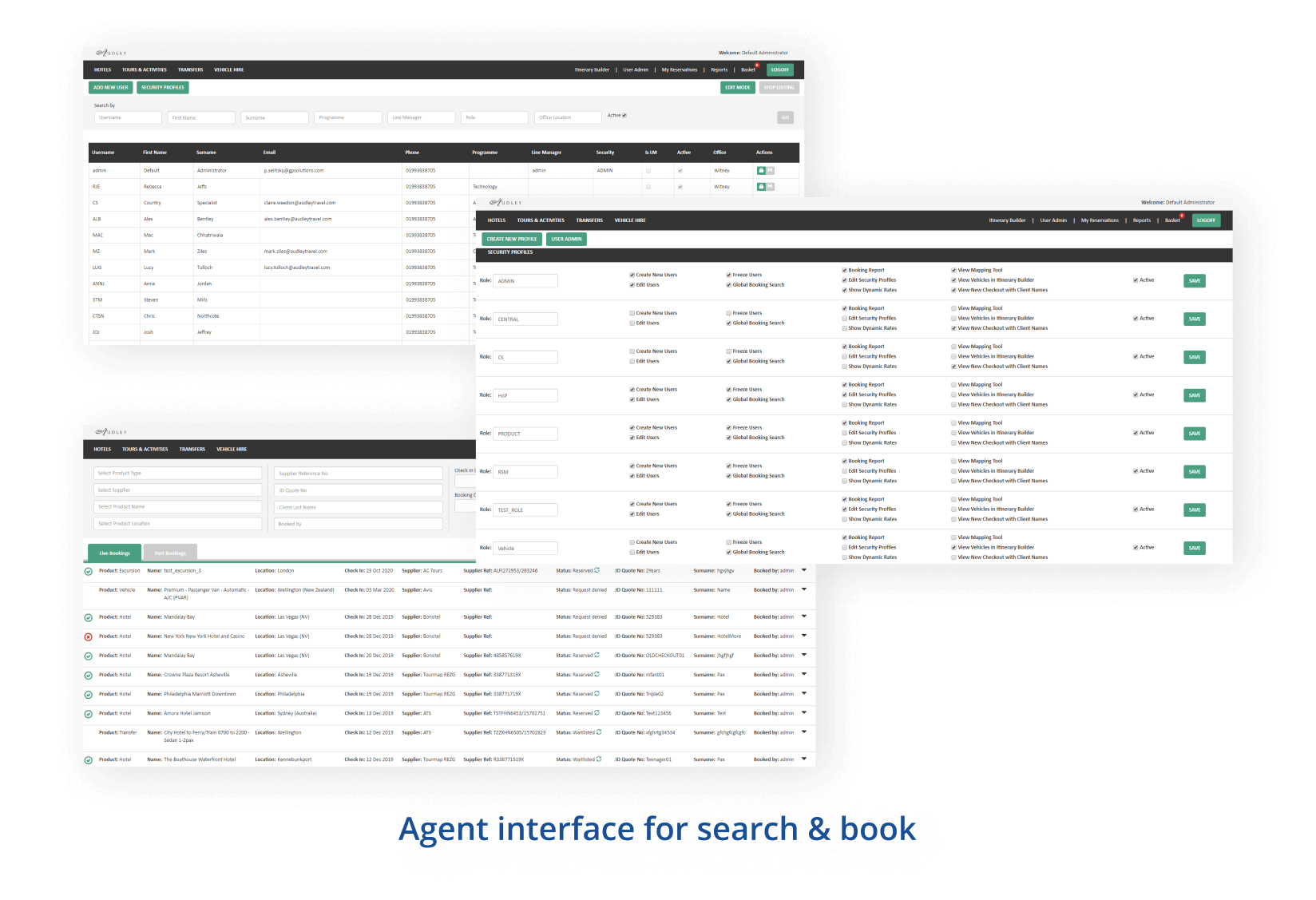Open Tours & Activities in Security Profiles window
This screenshot has width=1316, height=900.
tap(541, 220)
